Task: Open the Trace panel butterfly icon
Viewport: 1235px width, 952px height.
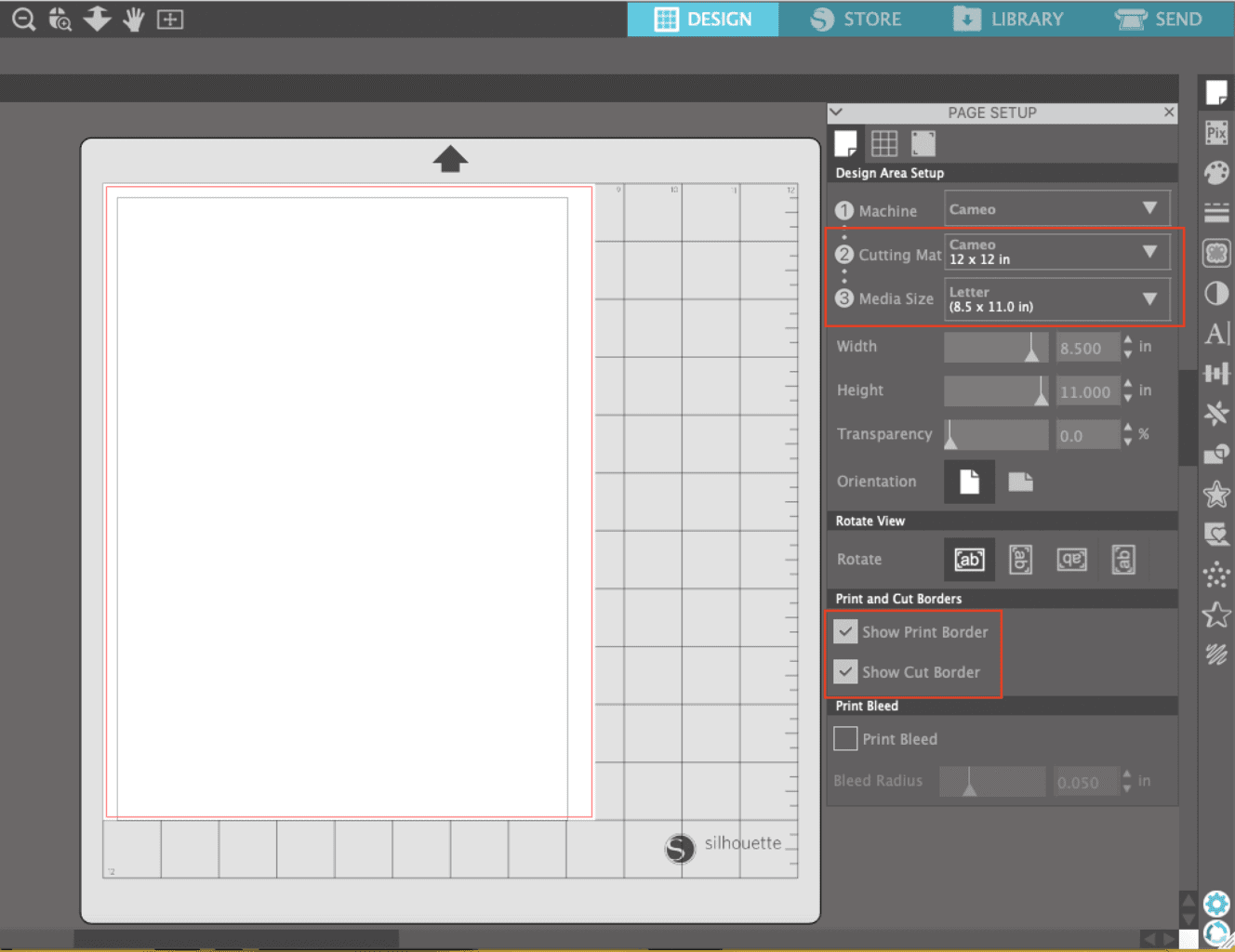Action: click(x=1216, y=253)
